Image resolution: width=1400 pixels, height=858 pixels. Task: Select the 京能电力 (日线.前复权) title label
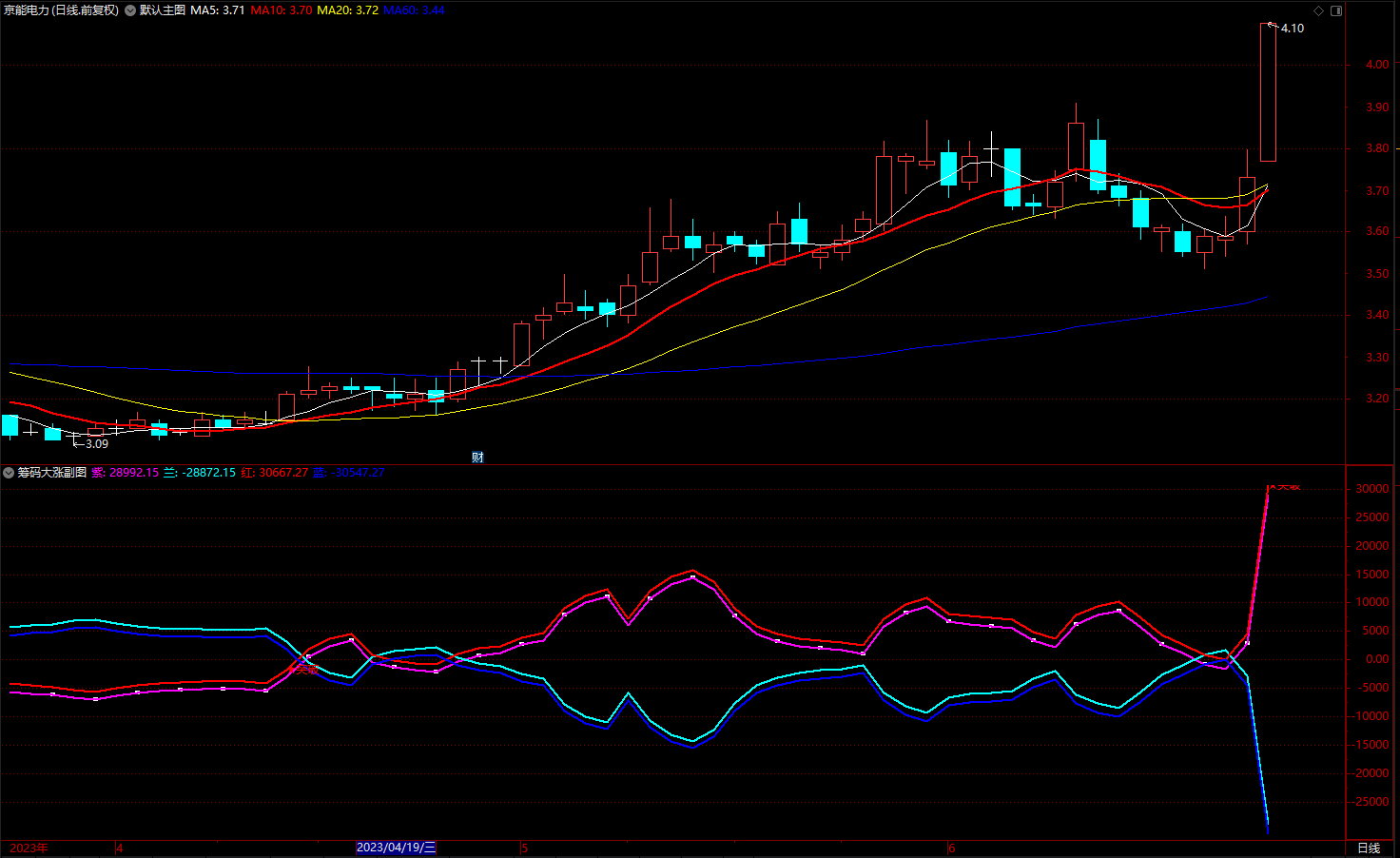(62, 10)
